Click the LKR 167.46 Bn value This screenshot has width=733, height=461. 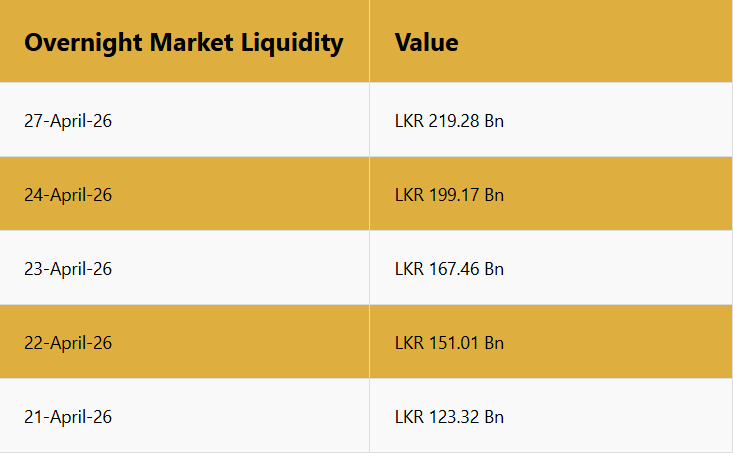pos(449,269)
